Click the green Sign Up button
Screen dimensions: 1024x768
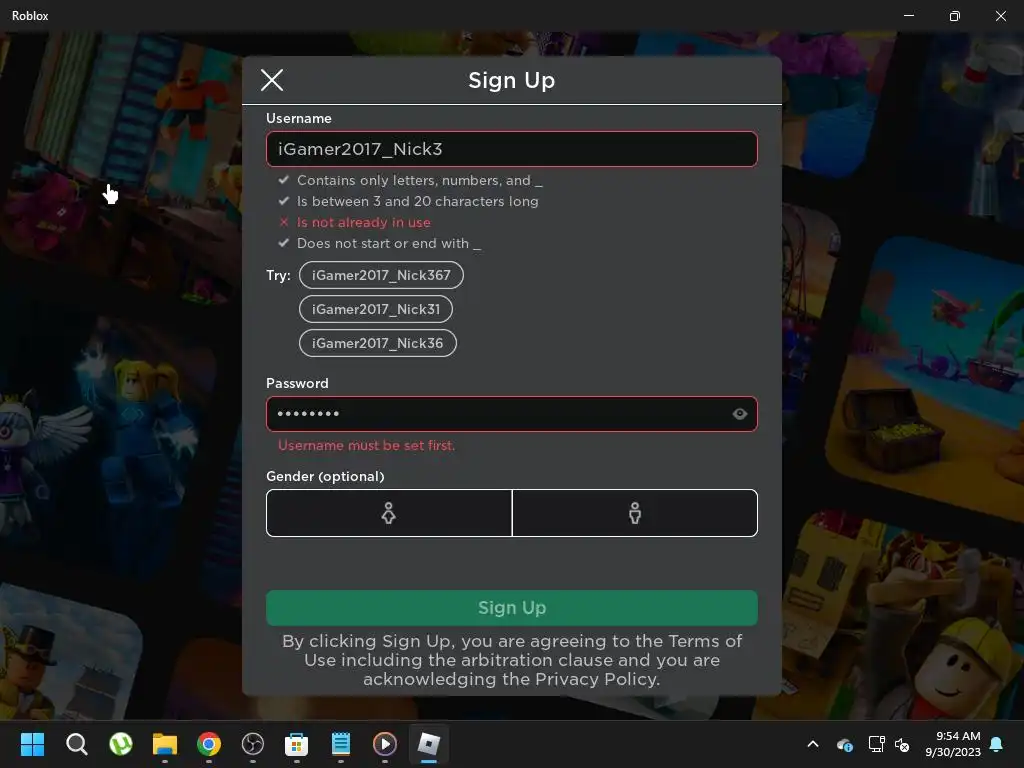tap(511, 607)
